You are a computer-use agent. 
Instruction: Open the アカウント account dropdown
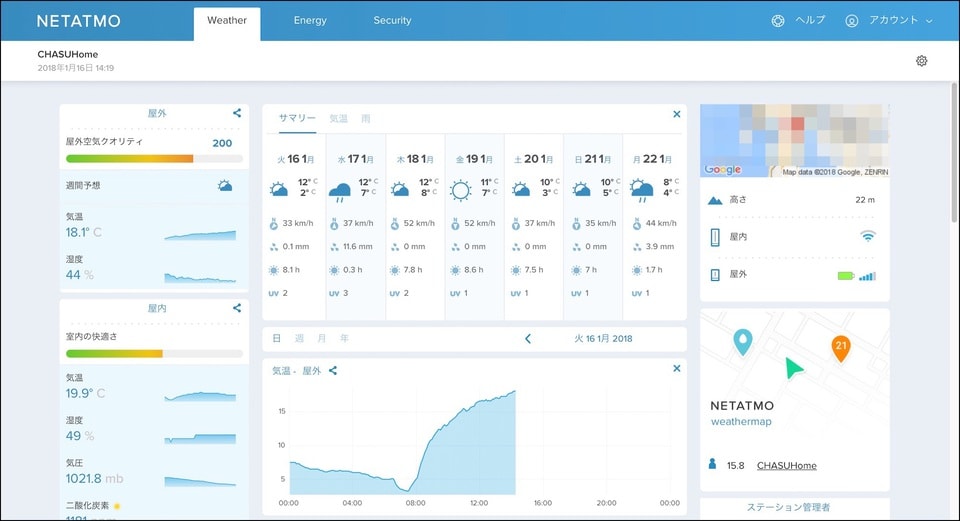pos(889,20)
